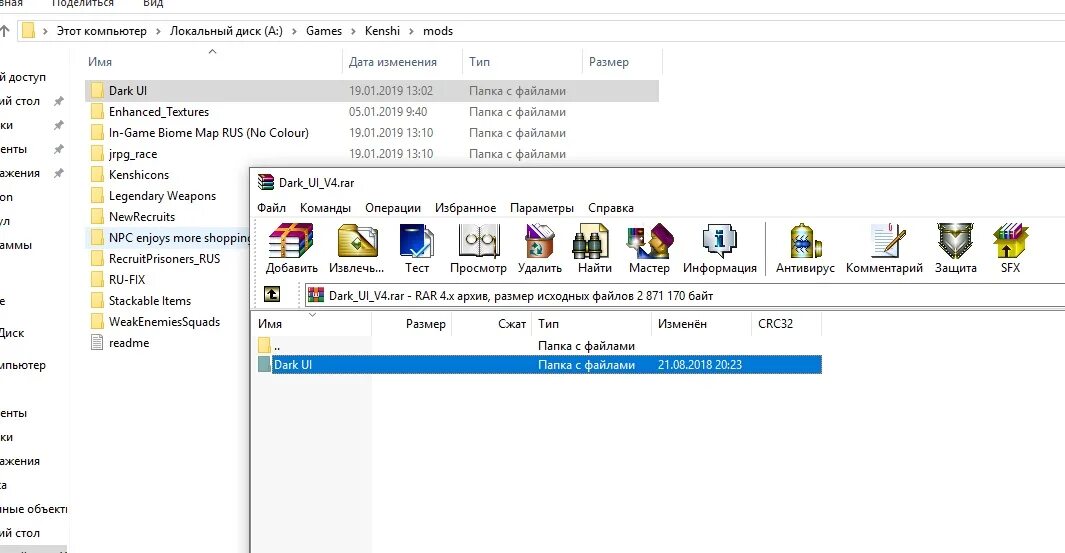Switch to the Поделиться ribbon tab
Viewport: 1065px width, 553px height.
[x=83, y=3]
